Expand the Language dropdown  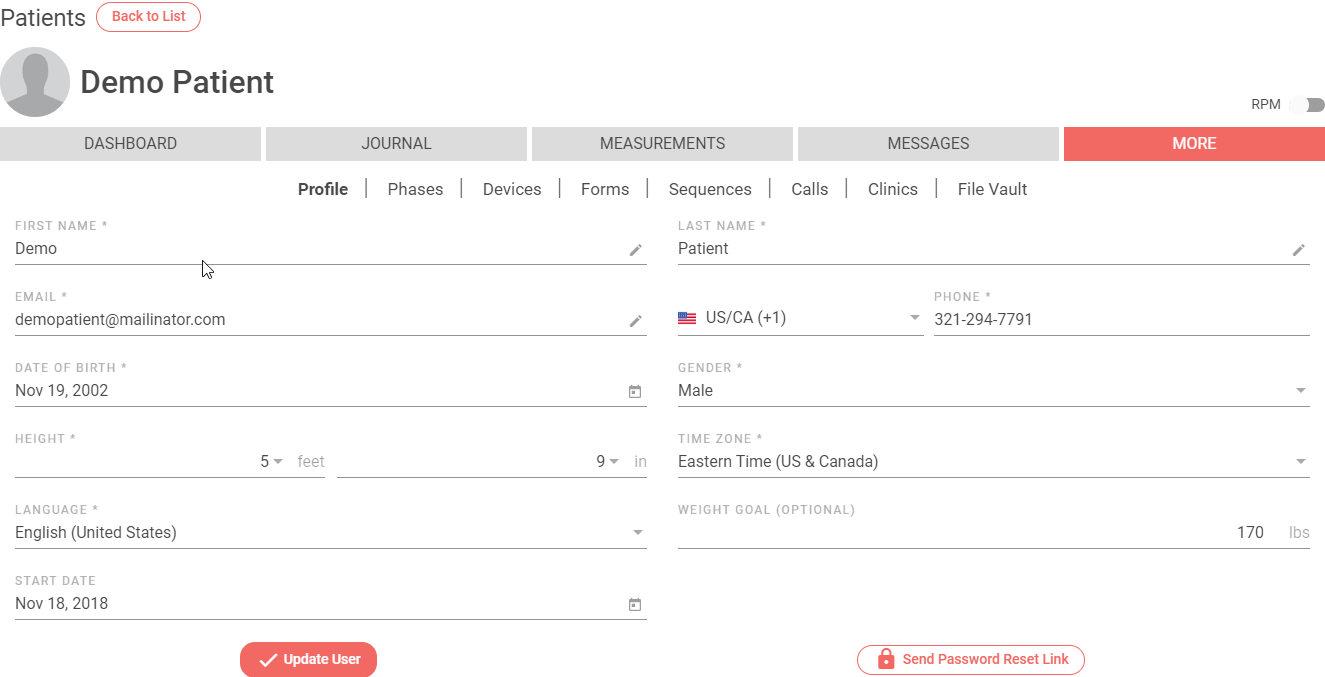point(330,532)
